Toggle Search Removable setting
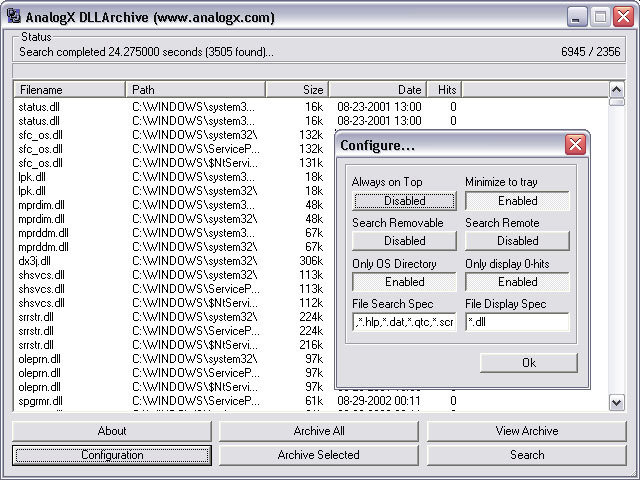 (404, 241)
